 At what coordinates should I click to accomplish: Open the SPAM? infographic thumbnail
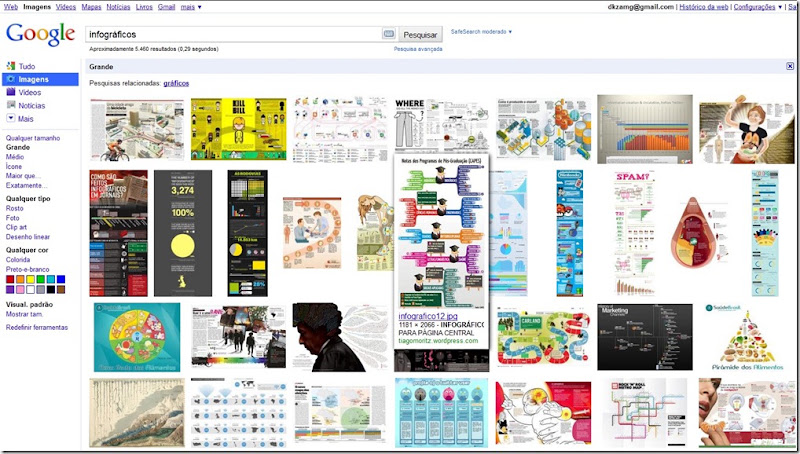[x=635, y=233]
